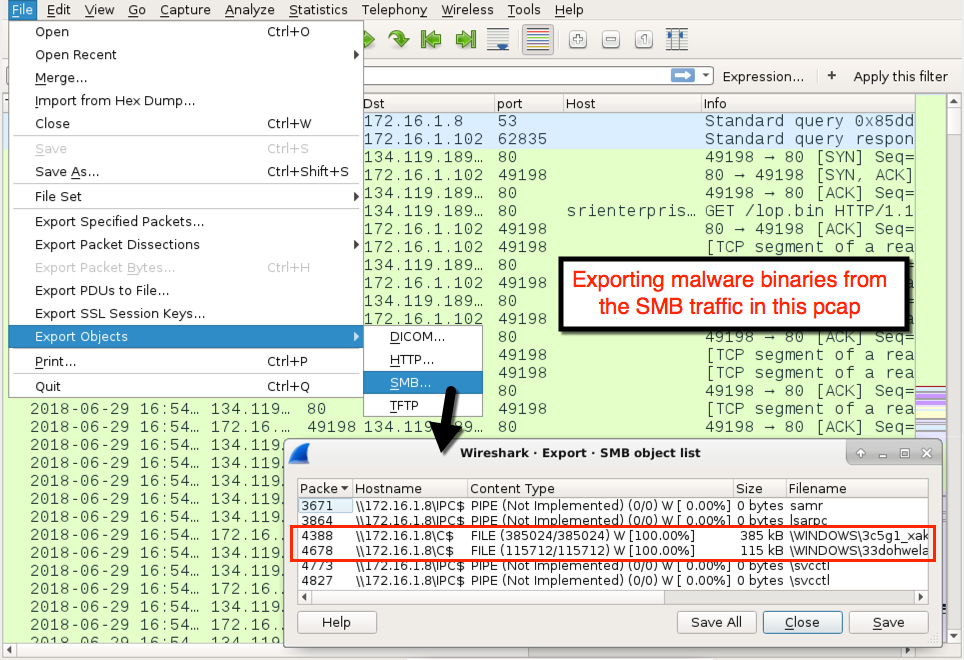Click the resize columns to content icon

pos(677,40)
